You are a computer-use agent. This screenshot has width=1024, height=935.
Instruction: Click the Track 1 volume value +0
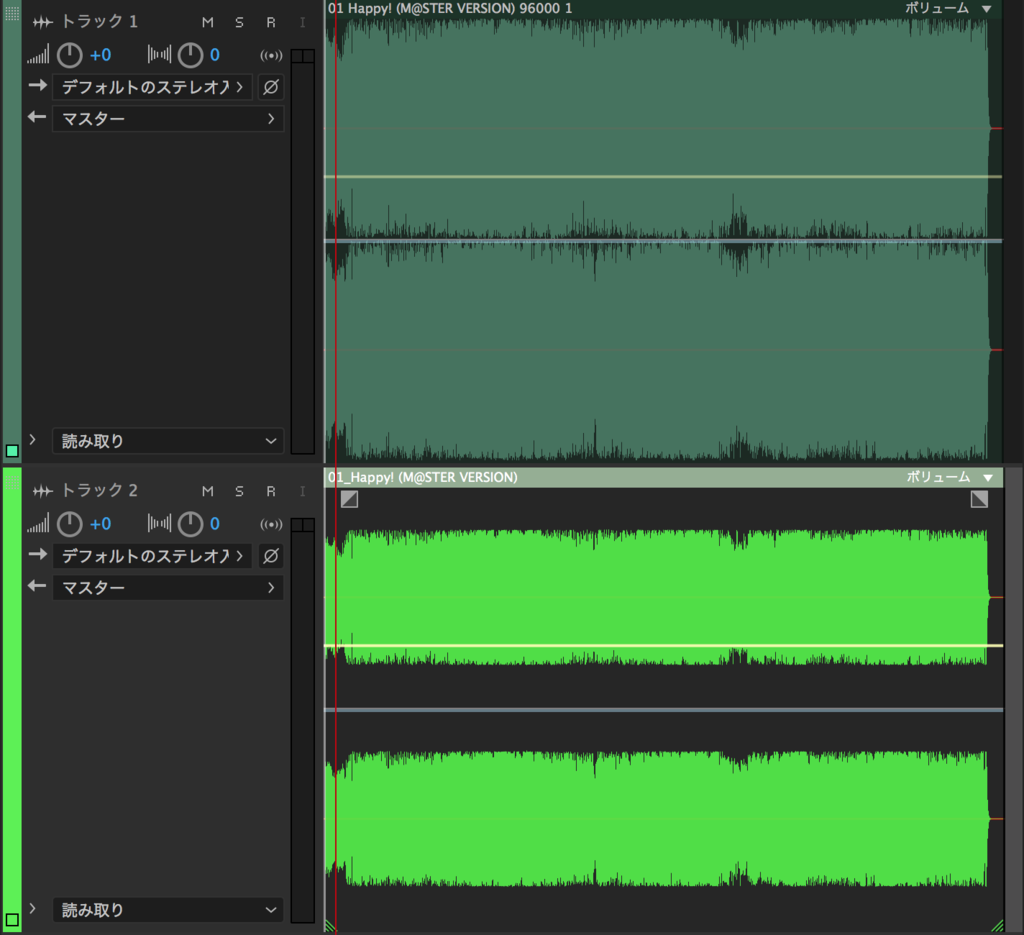click(100, 55)
